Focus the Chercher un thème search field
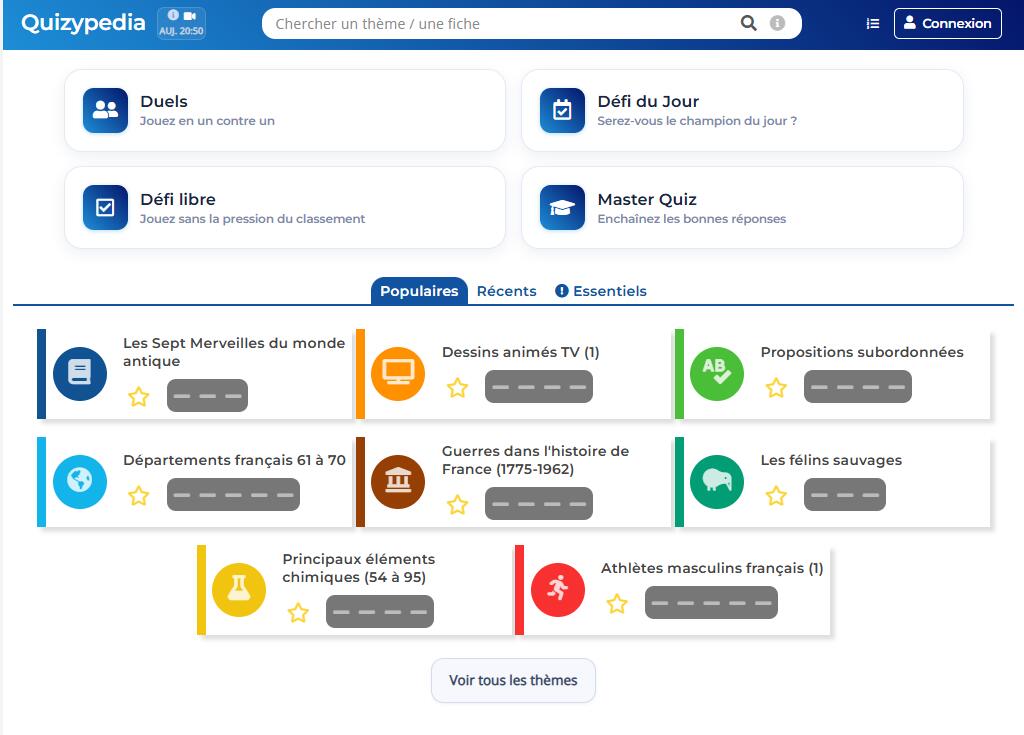1024x735 pixels. (x=532, y=24)
